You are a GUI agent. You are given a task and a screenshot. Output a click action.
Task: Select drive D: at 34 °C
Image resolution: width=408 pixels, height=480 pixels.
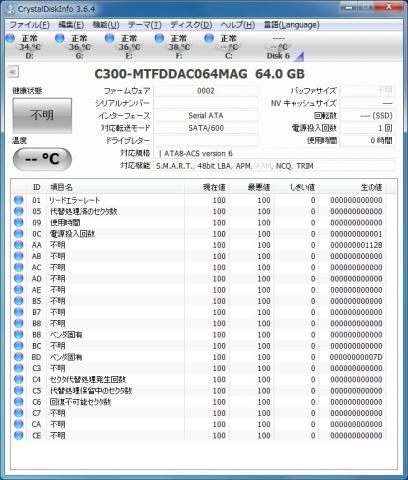tap(24, 47)
